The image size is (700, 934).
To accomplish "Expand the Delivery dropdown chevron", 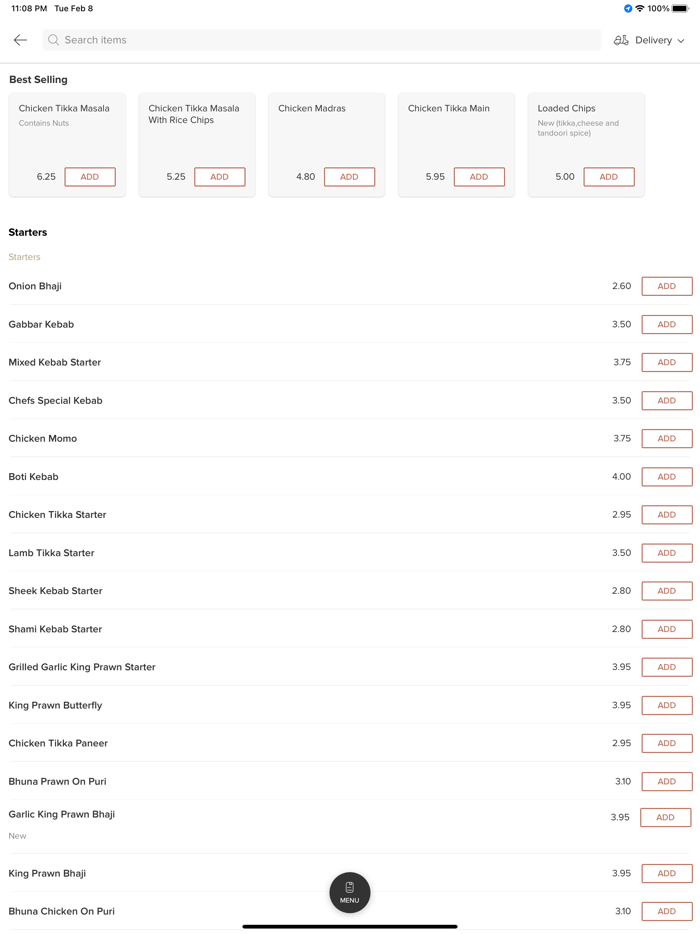I will click(x=681, y=41).
